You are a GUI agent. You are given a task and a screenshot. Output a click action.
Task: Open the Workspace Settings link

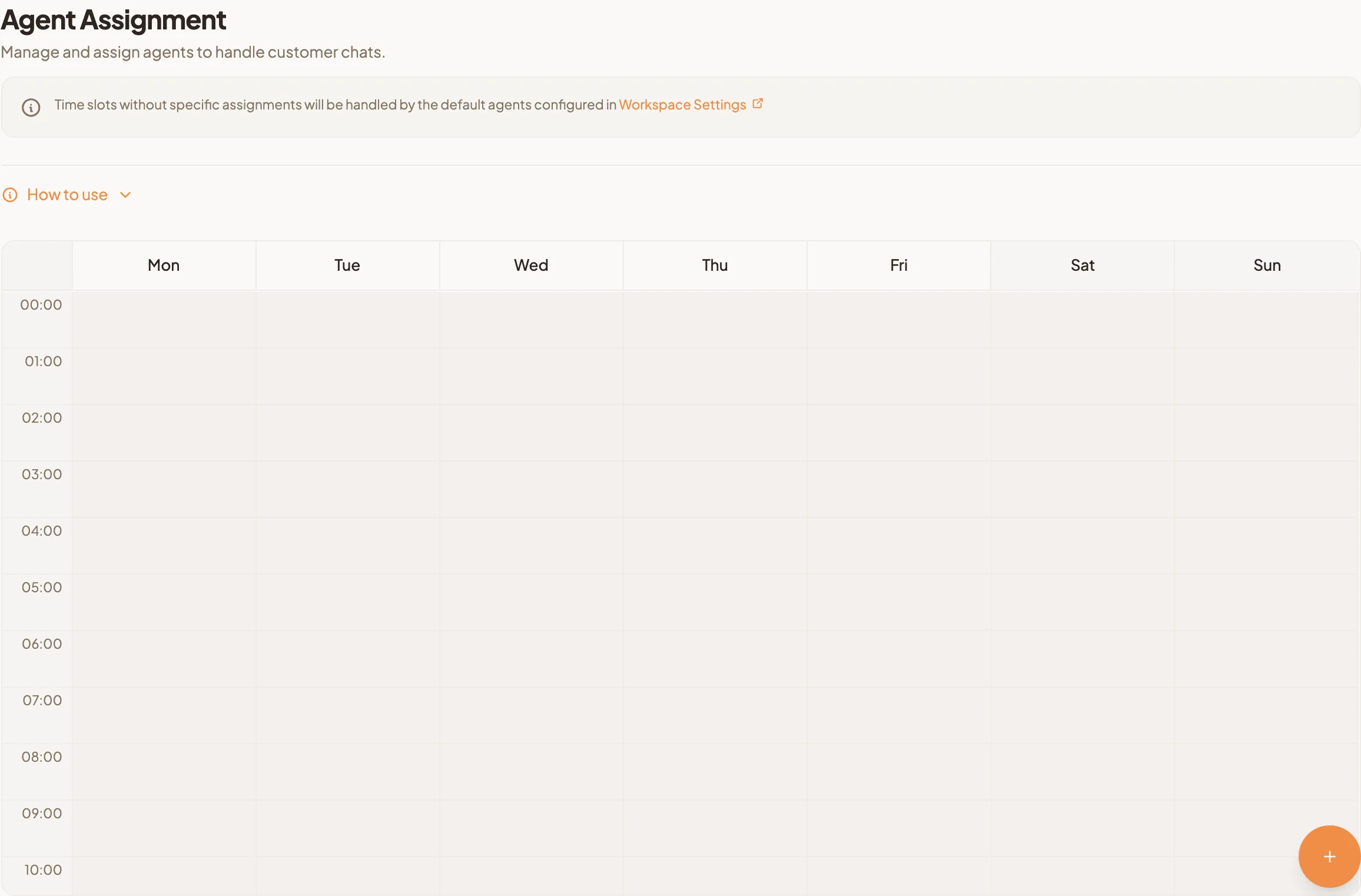[682, 105]
